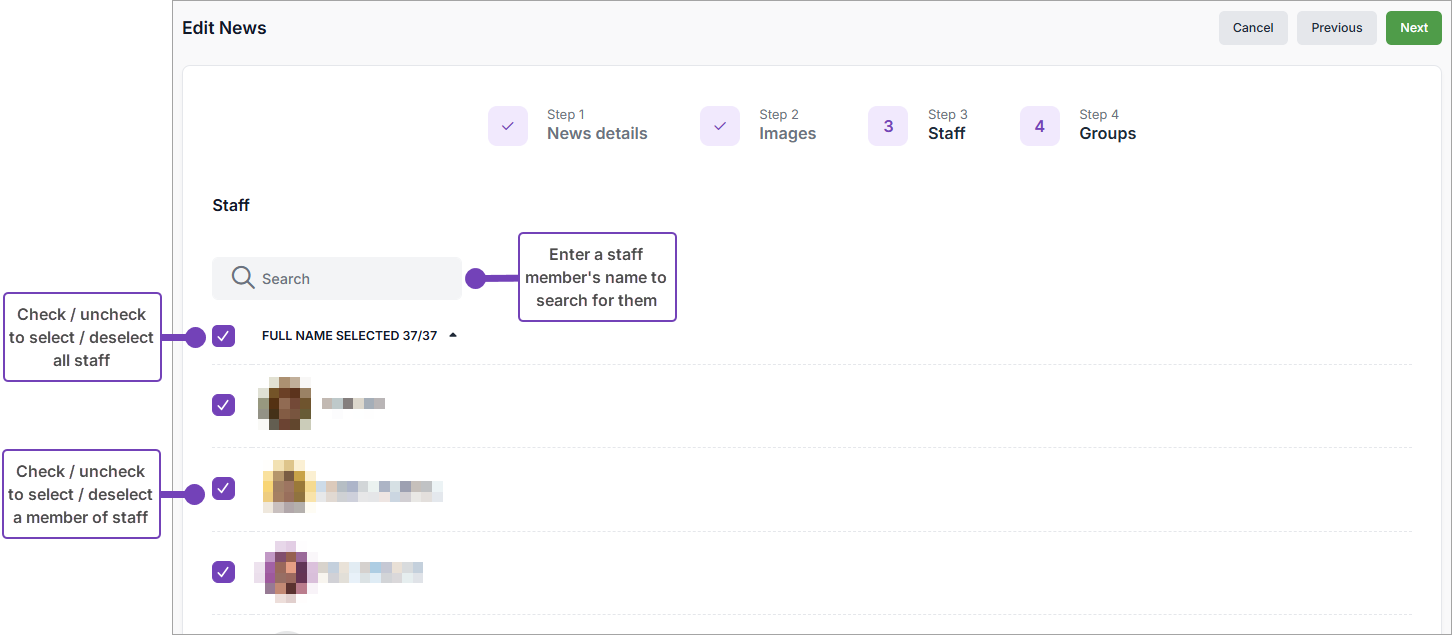
Task: Go to the Images step
Action: [787, 133]
